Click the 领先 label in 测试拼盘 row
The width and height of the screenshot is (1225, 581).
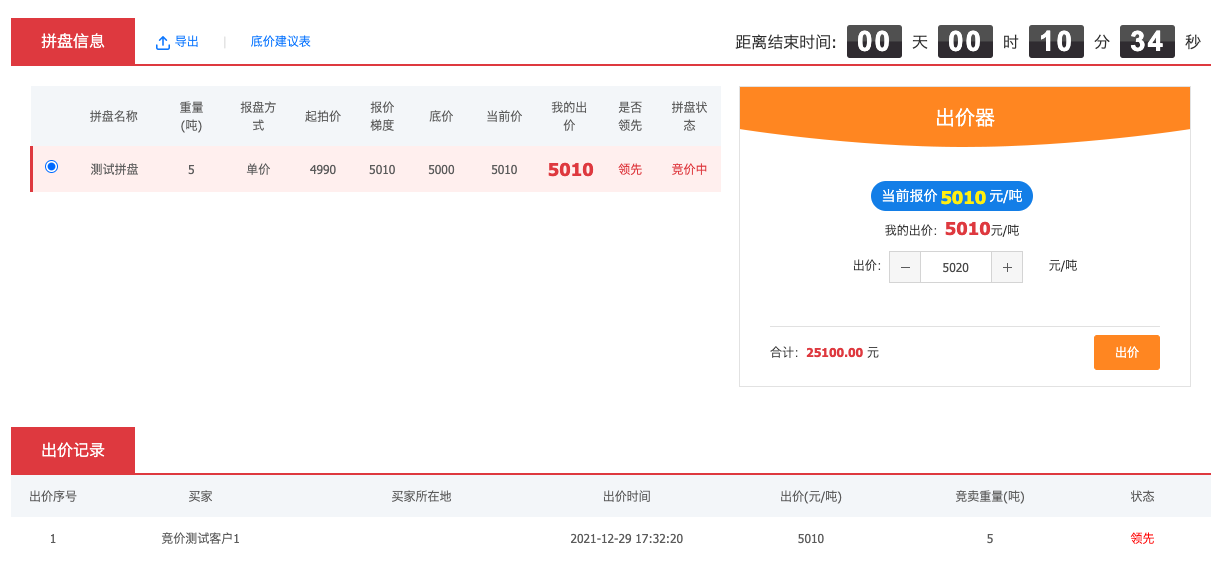(630, 170)
